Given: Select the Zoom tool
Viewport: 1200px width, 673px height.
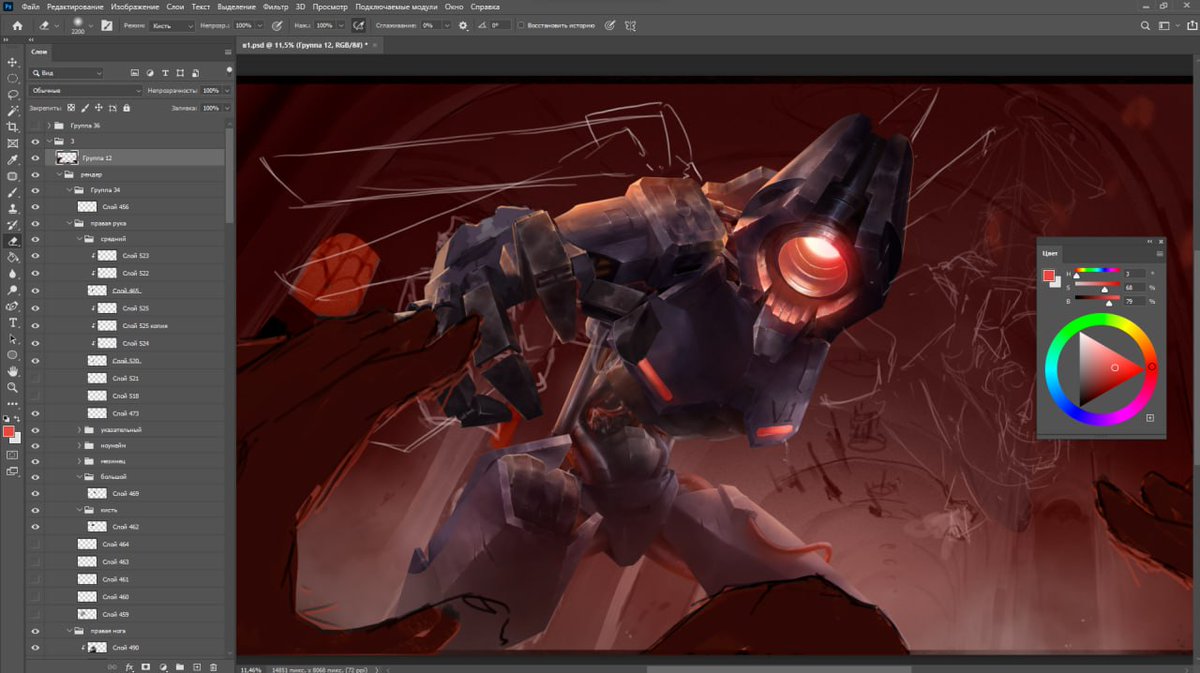Looking at the screenshot, I should coord(12,387).
